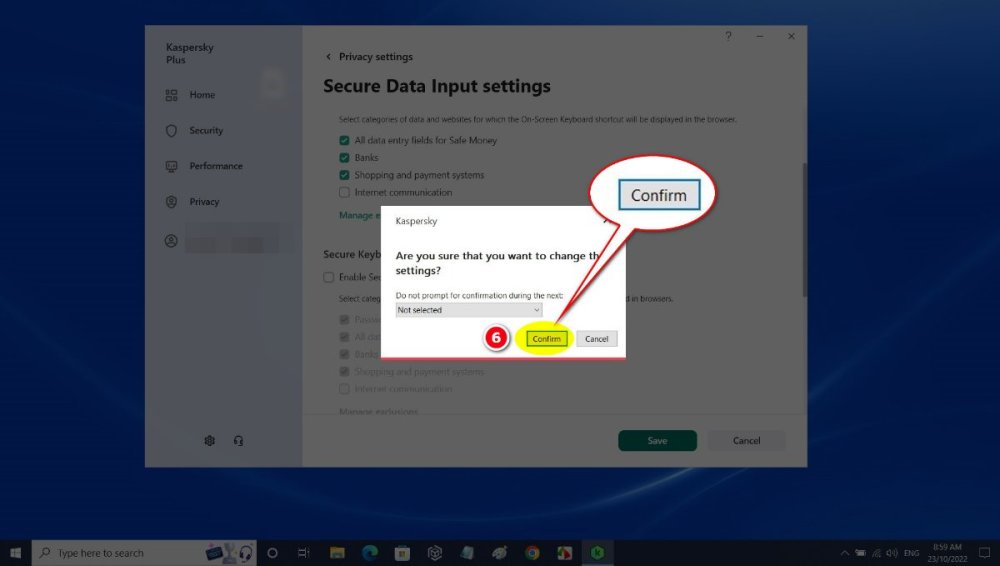The height and width of the screenshot is (566, 1000).
Task: Uncheck the enabled 'Shopping and payment systems' checkbox
Action: tap(344, 175)
